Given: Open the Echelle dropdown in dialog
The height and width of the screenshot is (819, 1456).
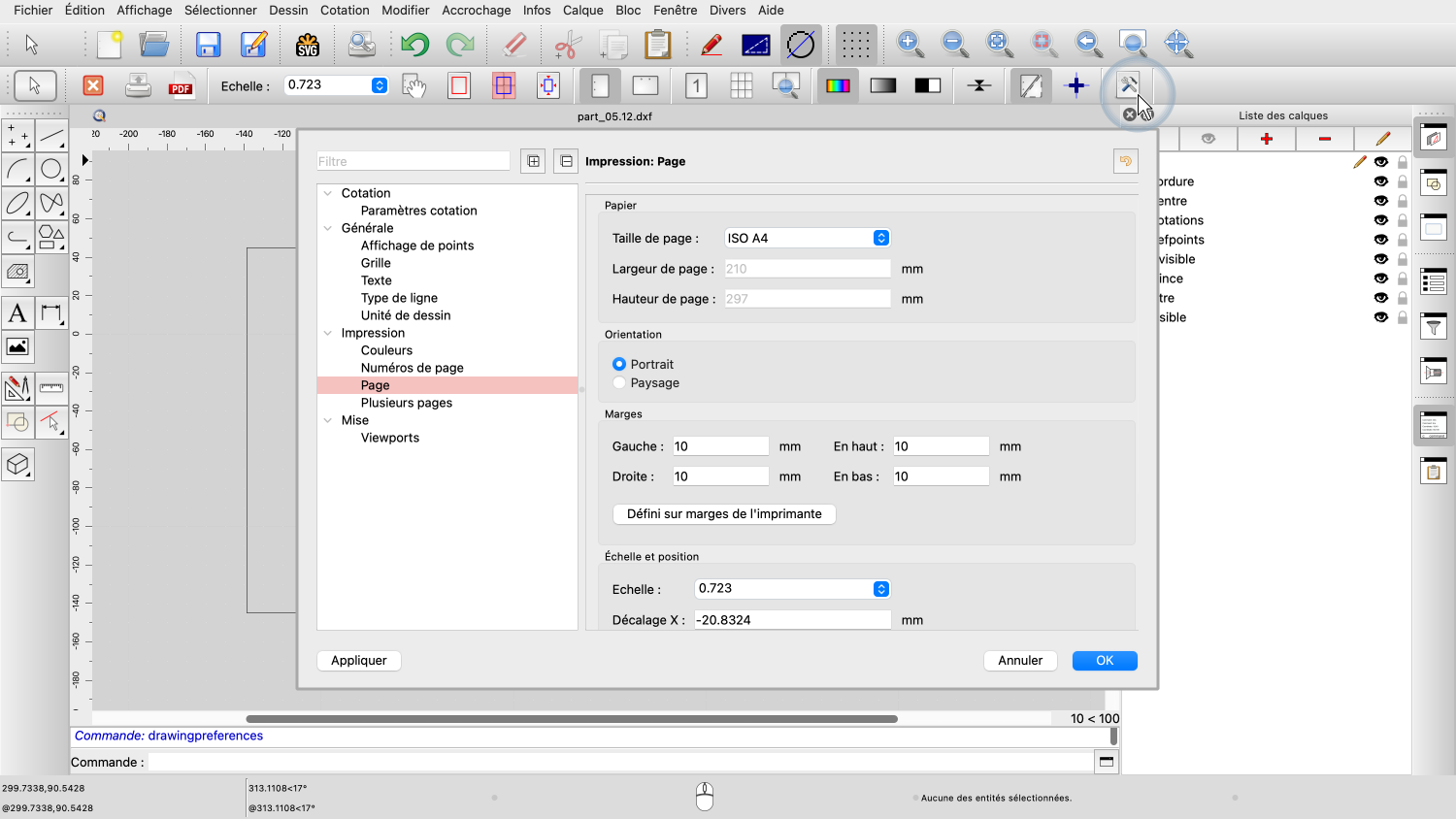Looking at the screenshot, I should tap(880, 589).
